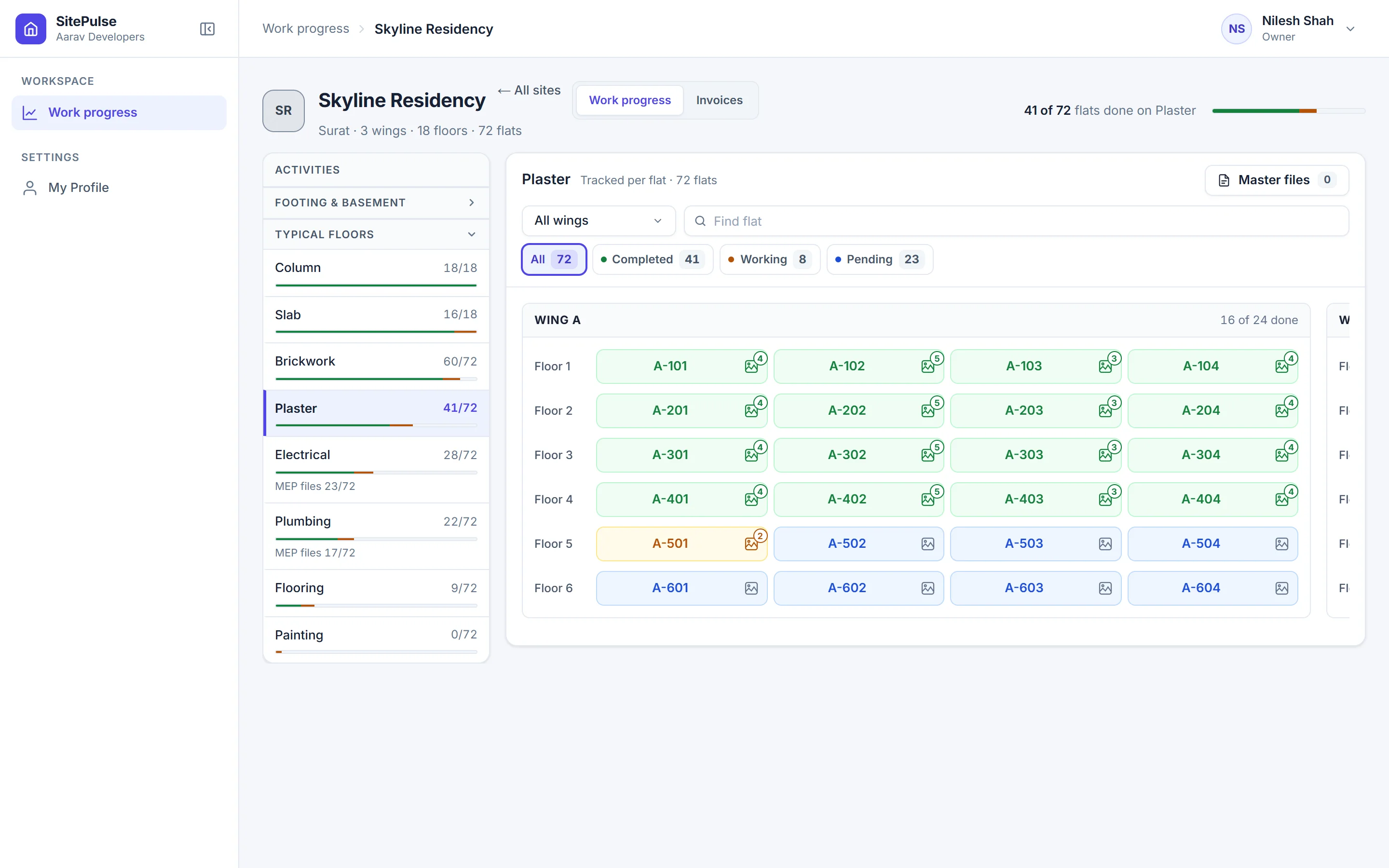Filter flats by Working status
The width and height of the screenshot is (1389, 868).
point(770,259)
